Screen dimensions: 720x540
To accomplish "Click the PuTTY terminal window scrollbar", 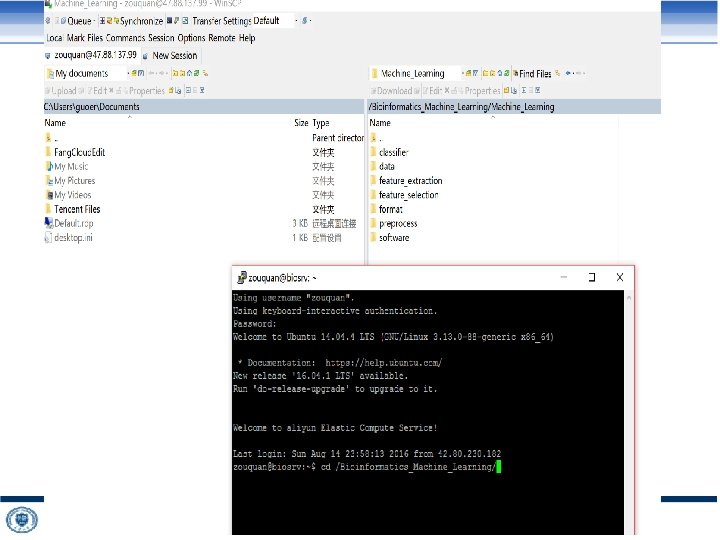I will (x=629, y=412).
